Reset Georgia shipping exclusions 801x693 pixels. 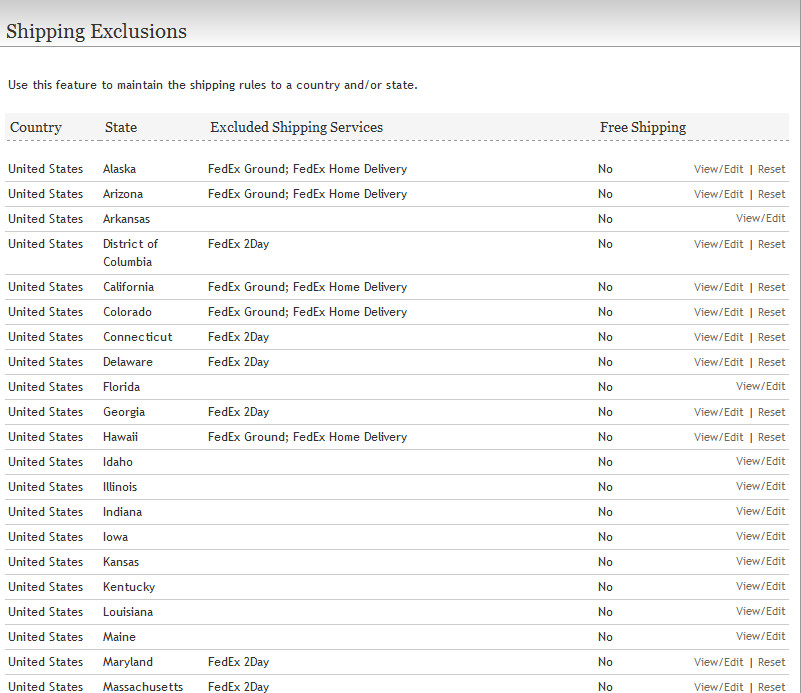coord(771,412)
